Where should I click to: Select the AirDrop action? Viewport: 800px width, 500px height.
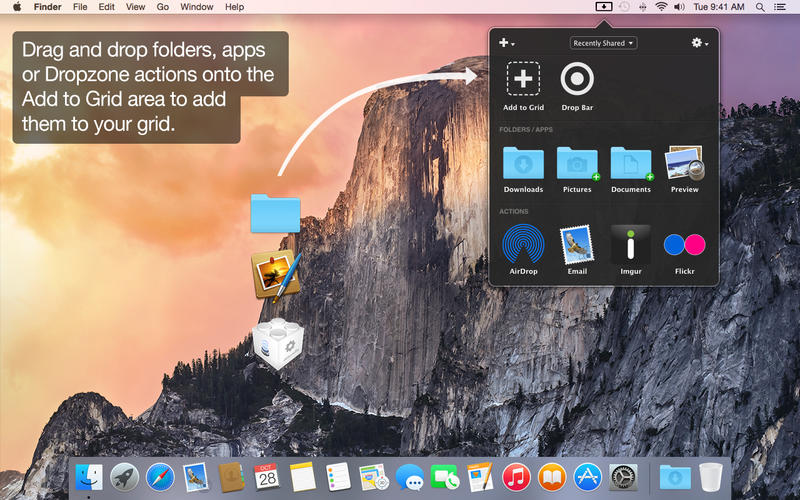[523, 244]
